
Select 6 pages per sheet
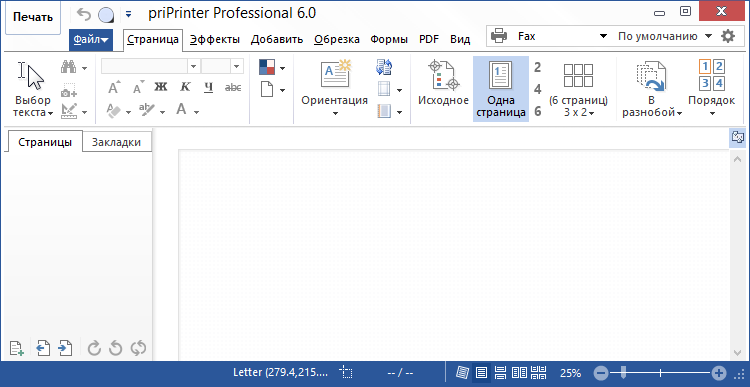click(538, 111)
